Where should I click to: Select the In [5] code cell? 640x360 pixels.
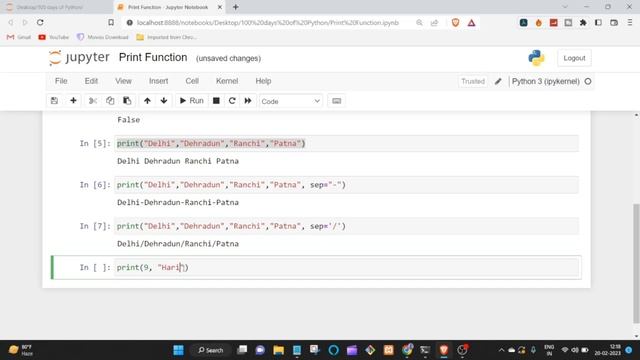[x=346, y=144]
